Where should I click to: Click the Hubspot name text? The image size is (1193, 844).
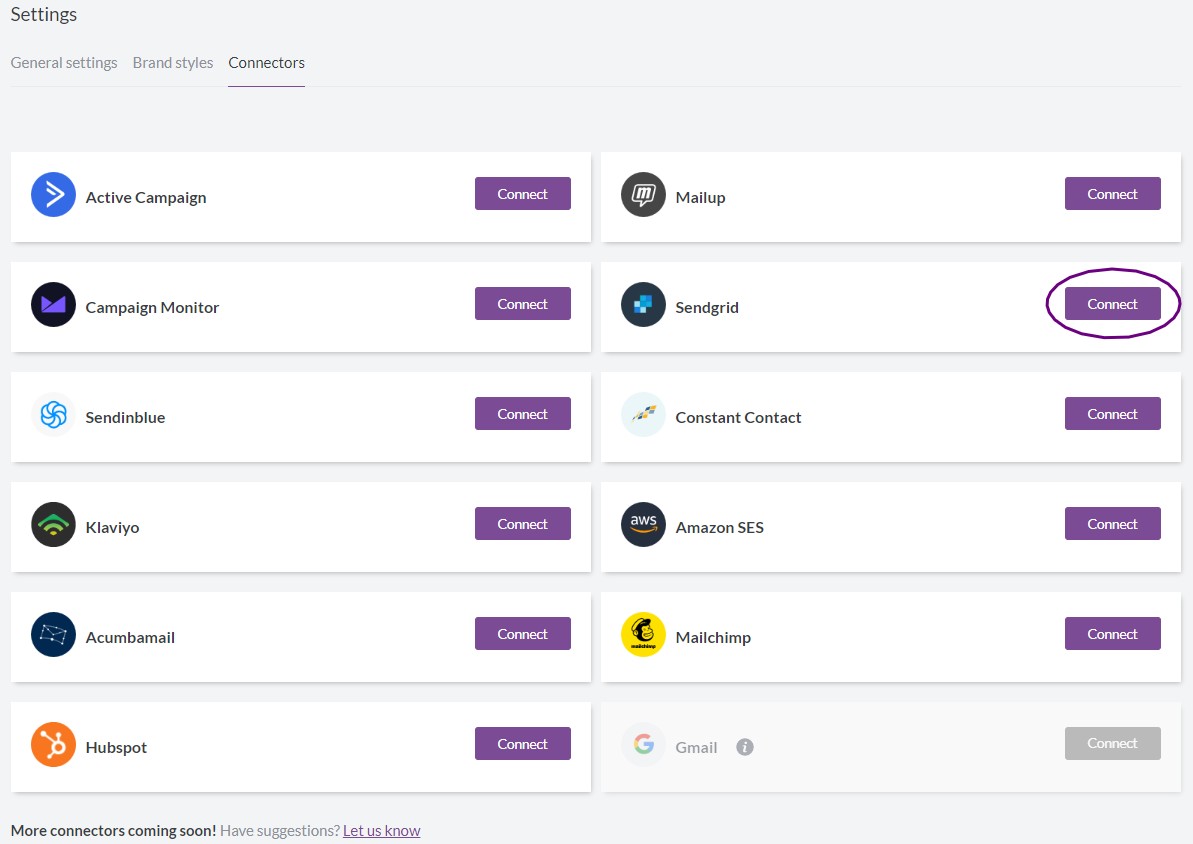(116, 747)
